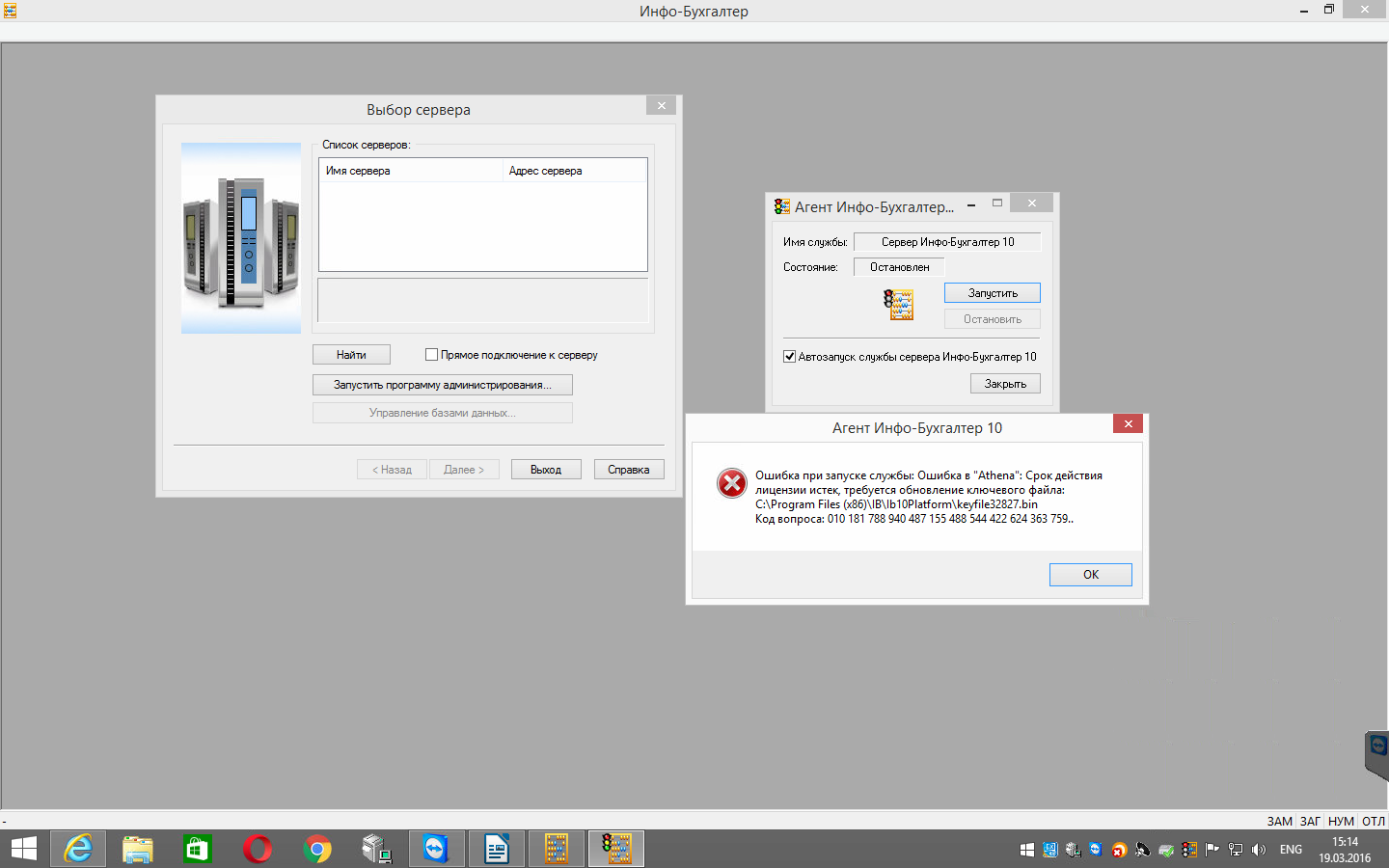Launch Opera browser from the taskbar

pyautogui.click(x=258, y=849)
